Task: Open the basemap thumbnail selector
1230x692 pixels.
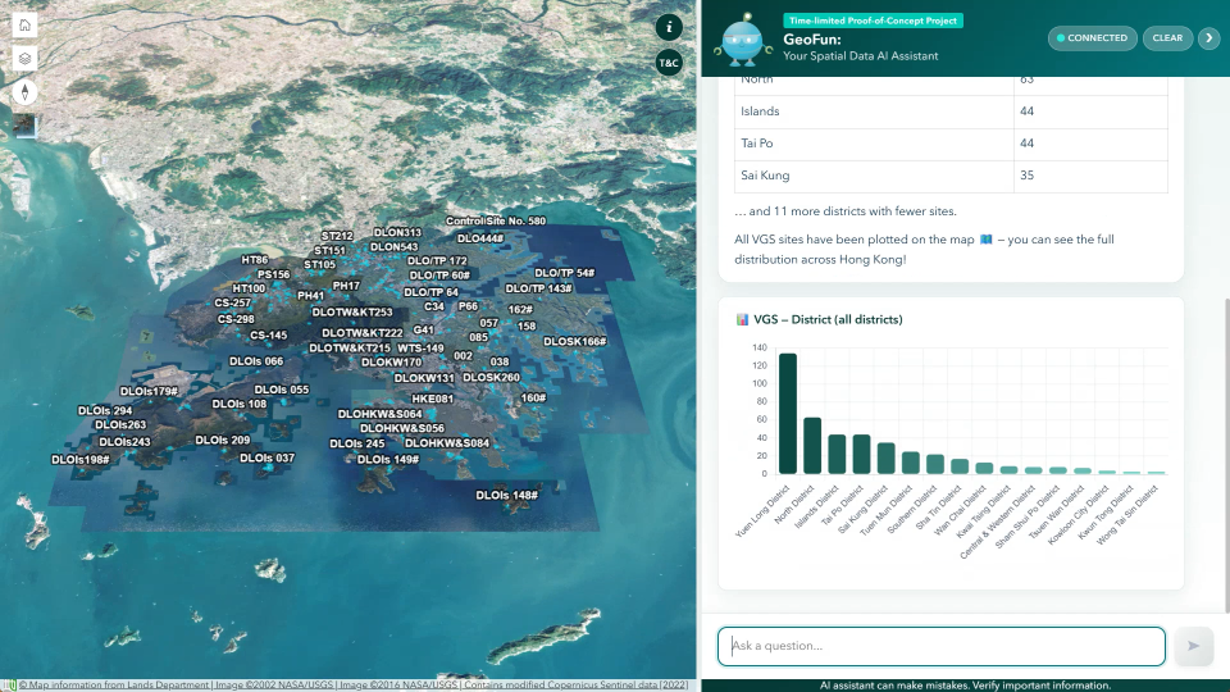Action: pyautogui.click(x=25, y=126)
